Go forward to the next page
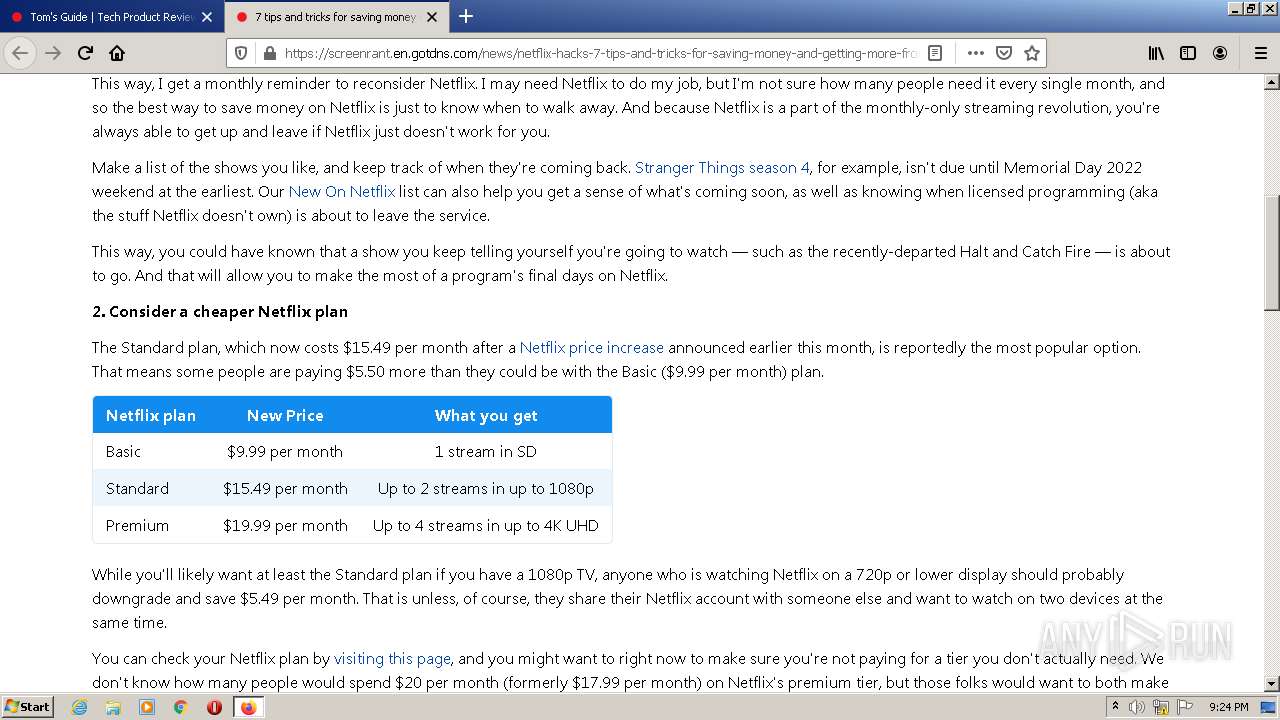Image resolution: width=1280 pixels, height=720 pixels. pos(53,53)
